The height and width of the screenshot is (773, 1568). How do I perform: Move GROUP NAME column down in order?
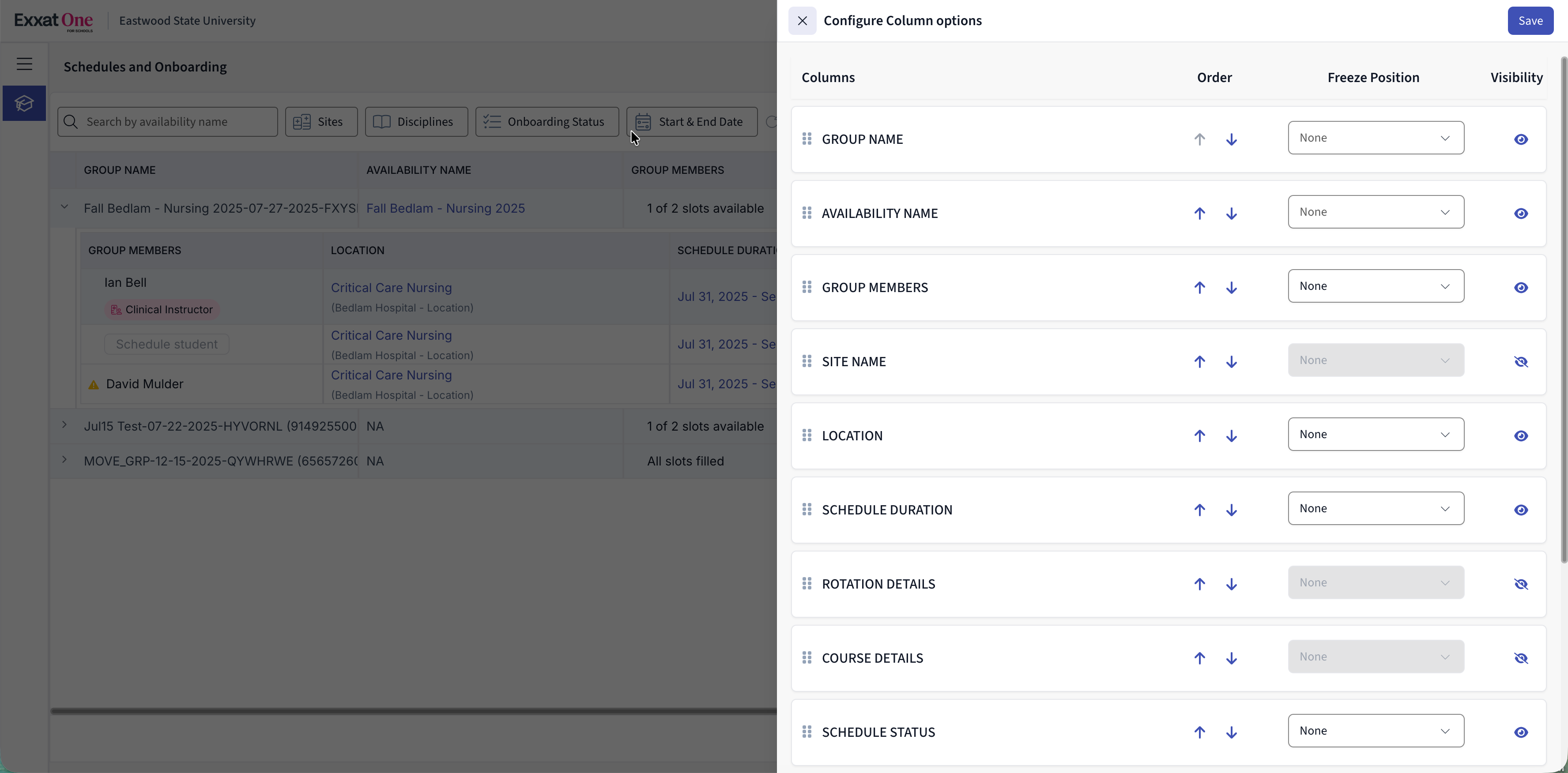[1231, 139]
